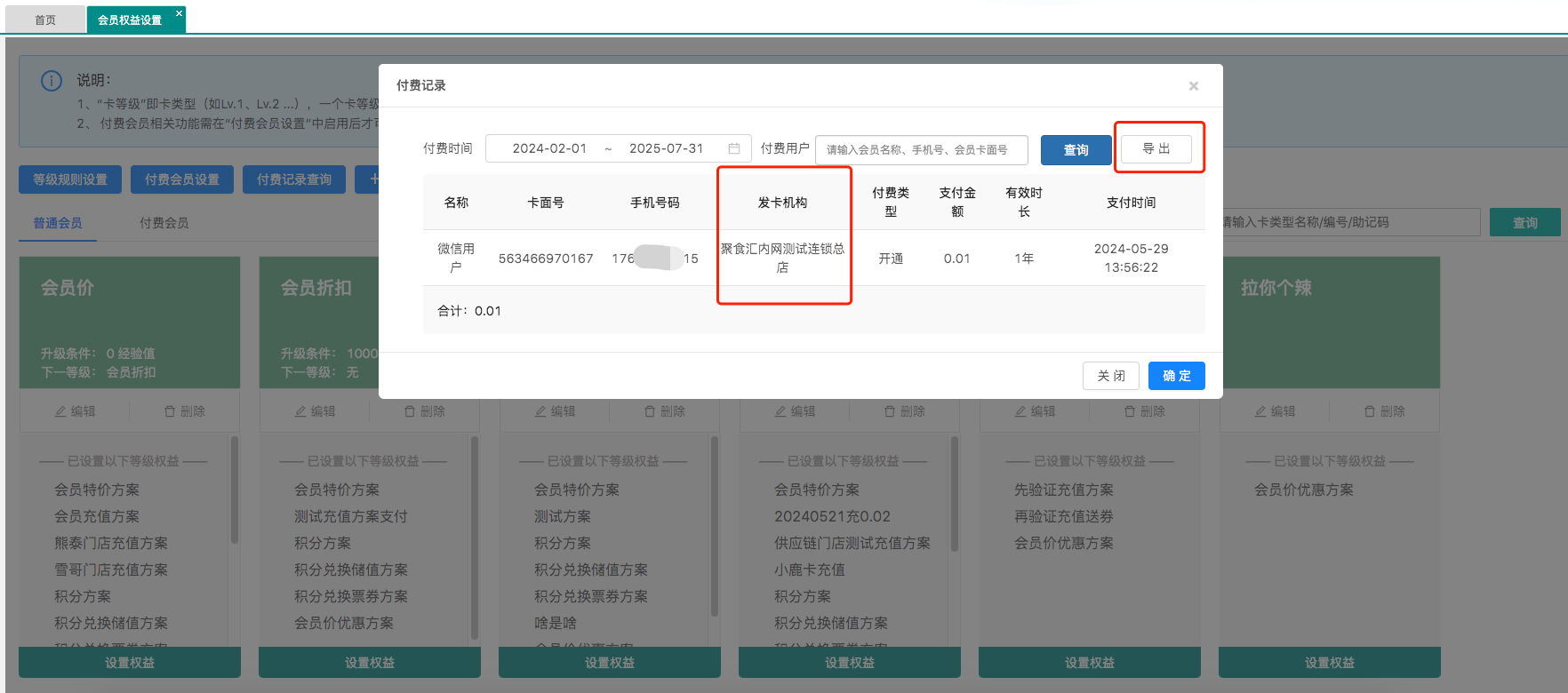Click the 删除 trash icon under 会员价 card

pyautogui.click(x=170, y=411)
